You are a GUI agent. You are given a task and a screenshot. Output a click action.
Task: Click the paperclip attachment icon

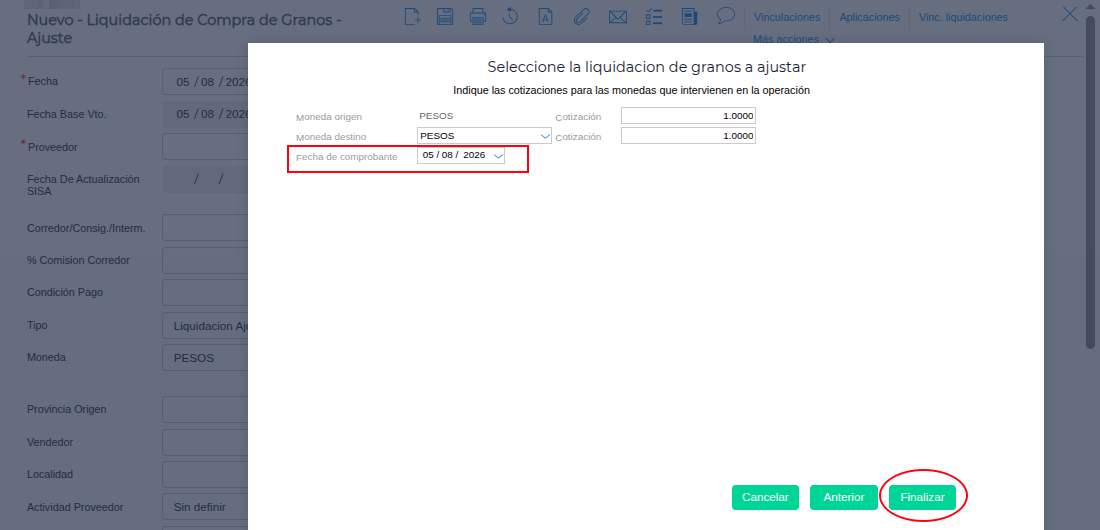(x=581, y=16)
